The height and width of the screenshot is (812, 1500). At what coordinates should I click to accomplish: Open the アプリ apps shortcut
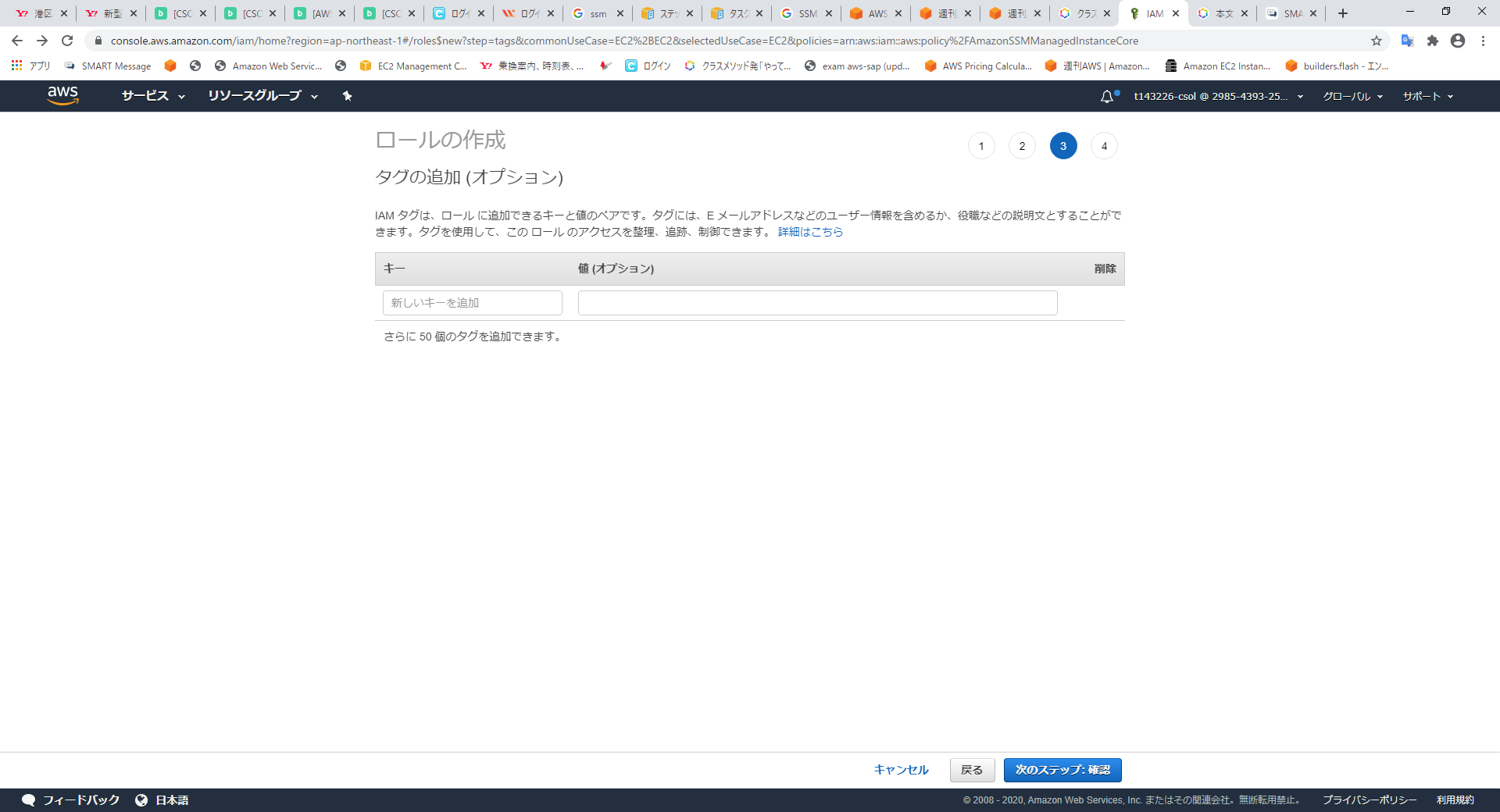click(31, 66)
